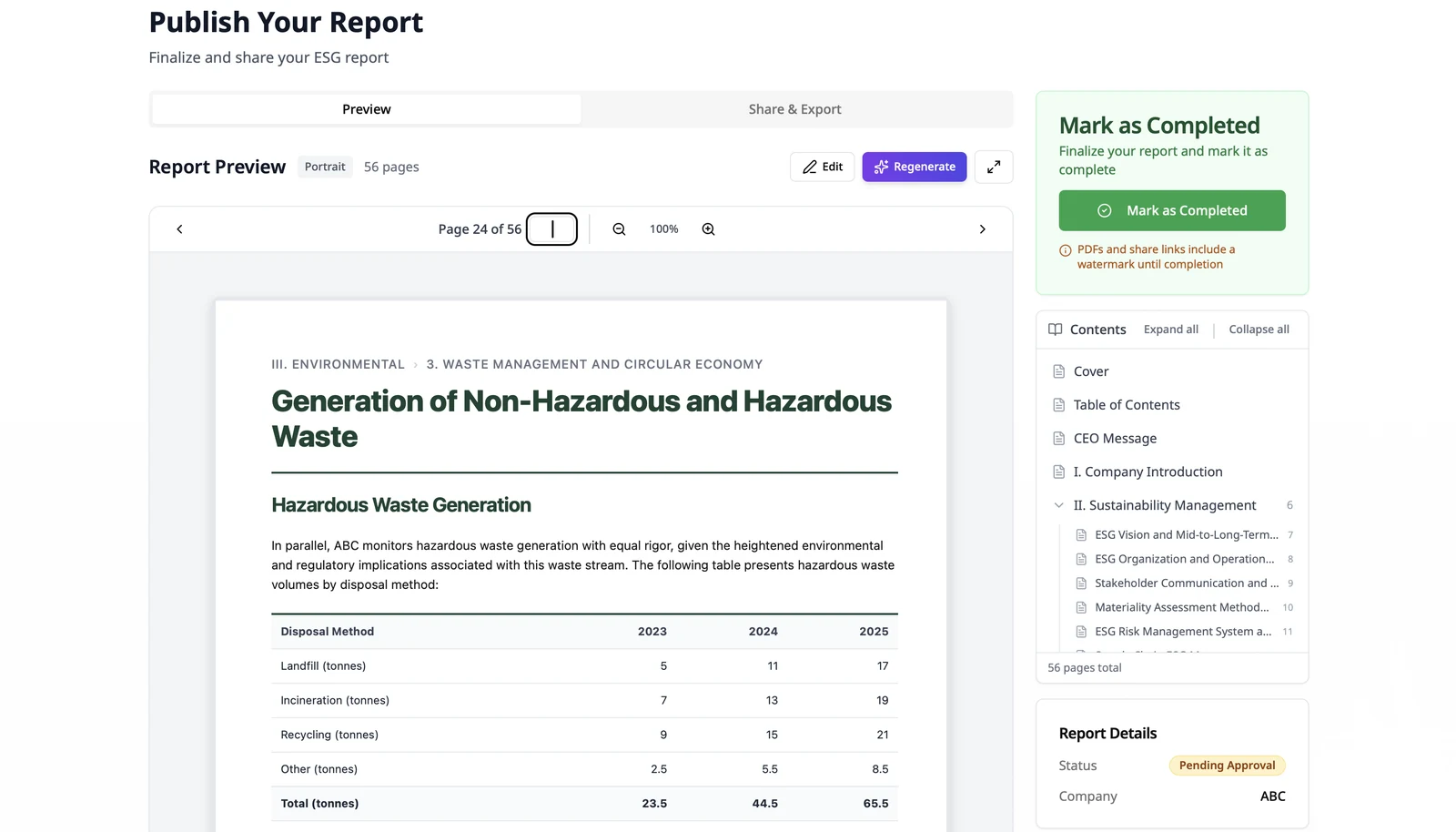Click the Company Introduction document icon

(x=1059, y=472)
